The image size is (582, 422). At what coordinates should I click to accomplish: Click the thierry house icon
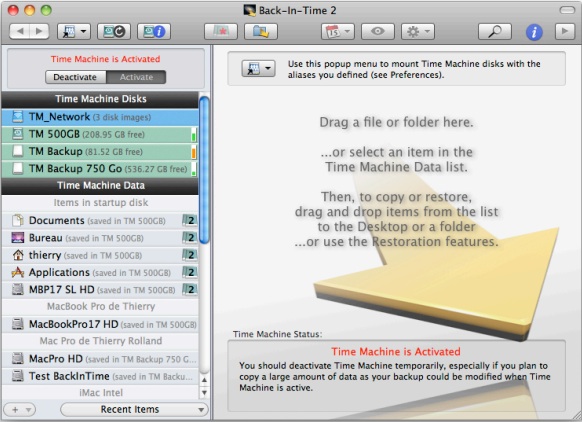[17, 255]
